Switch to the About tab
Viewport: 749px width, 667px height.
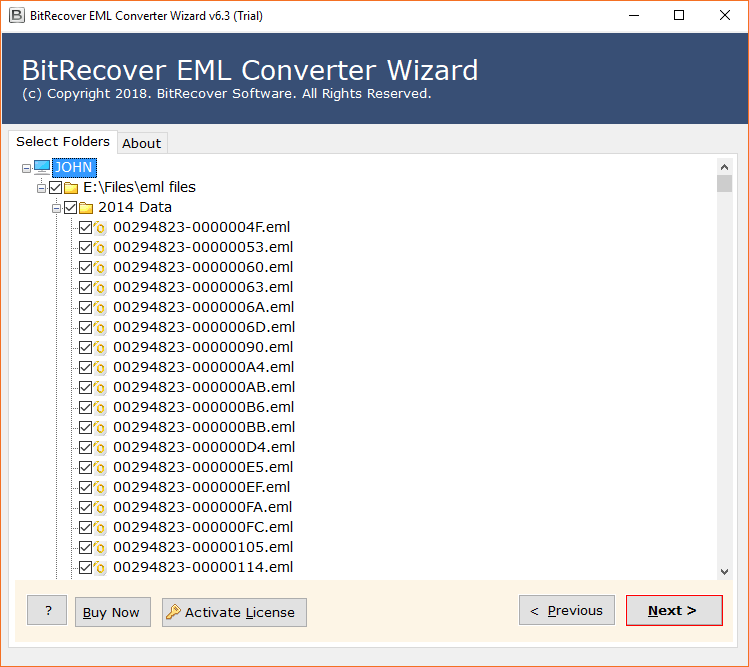[x=142, y=143]
